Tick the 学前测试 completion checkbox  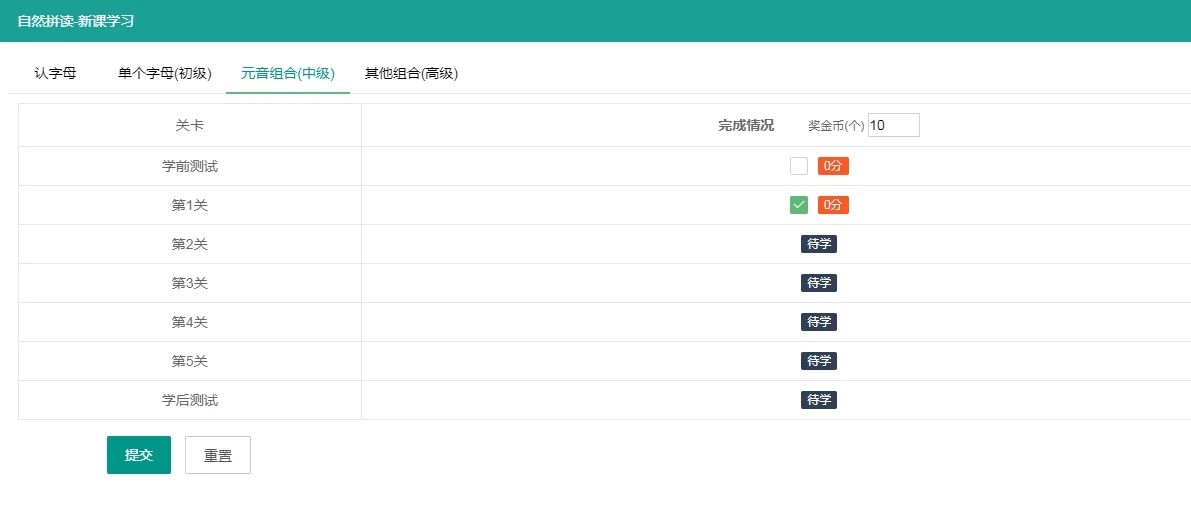tap(798, 166)
